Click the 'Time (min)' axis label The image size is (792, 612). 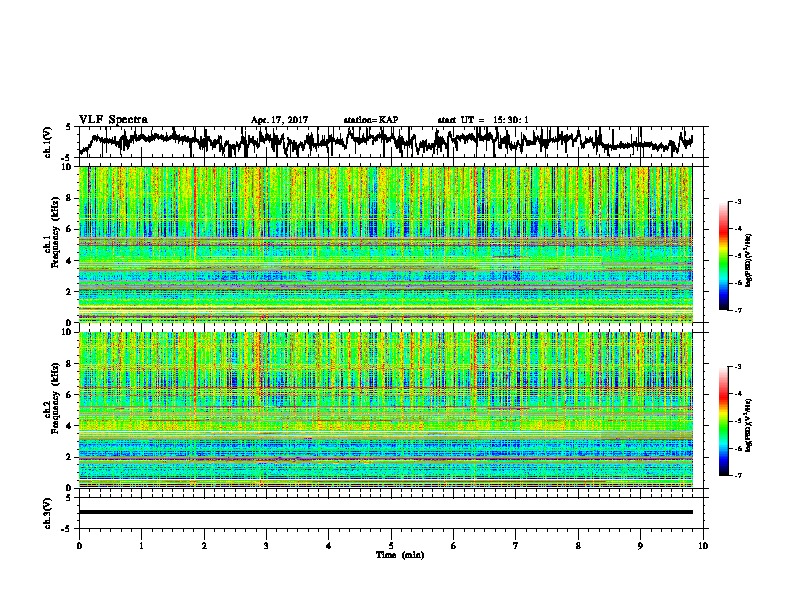pos(400,555)
